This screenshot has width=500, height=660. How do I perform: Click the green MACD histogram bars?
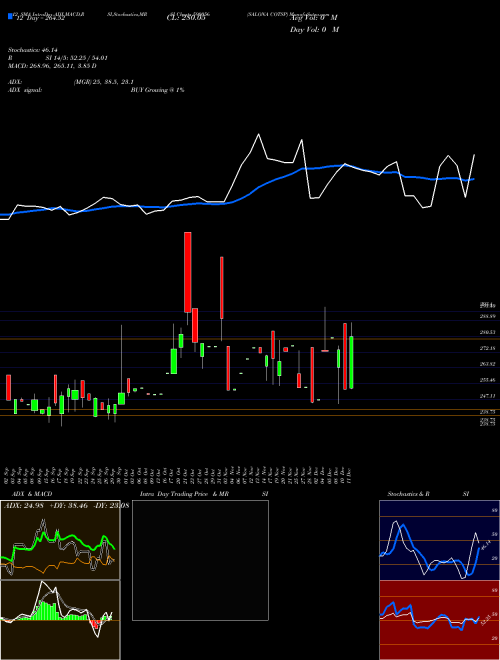coord(48,611)
